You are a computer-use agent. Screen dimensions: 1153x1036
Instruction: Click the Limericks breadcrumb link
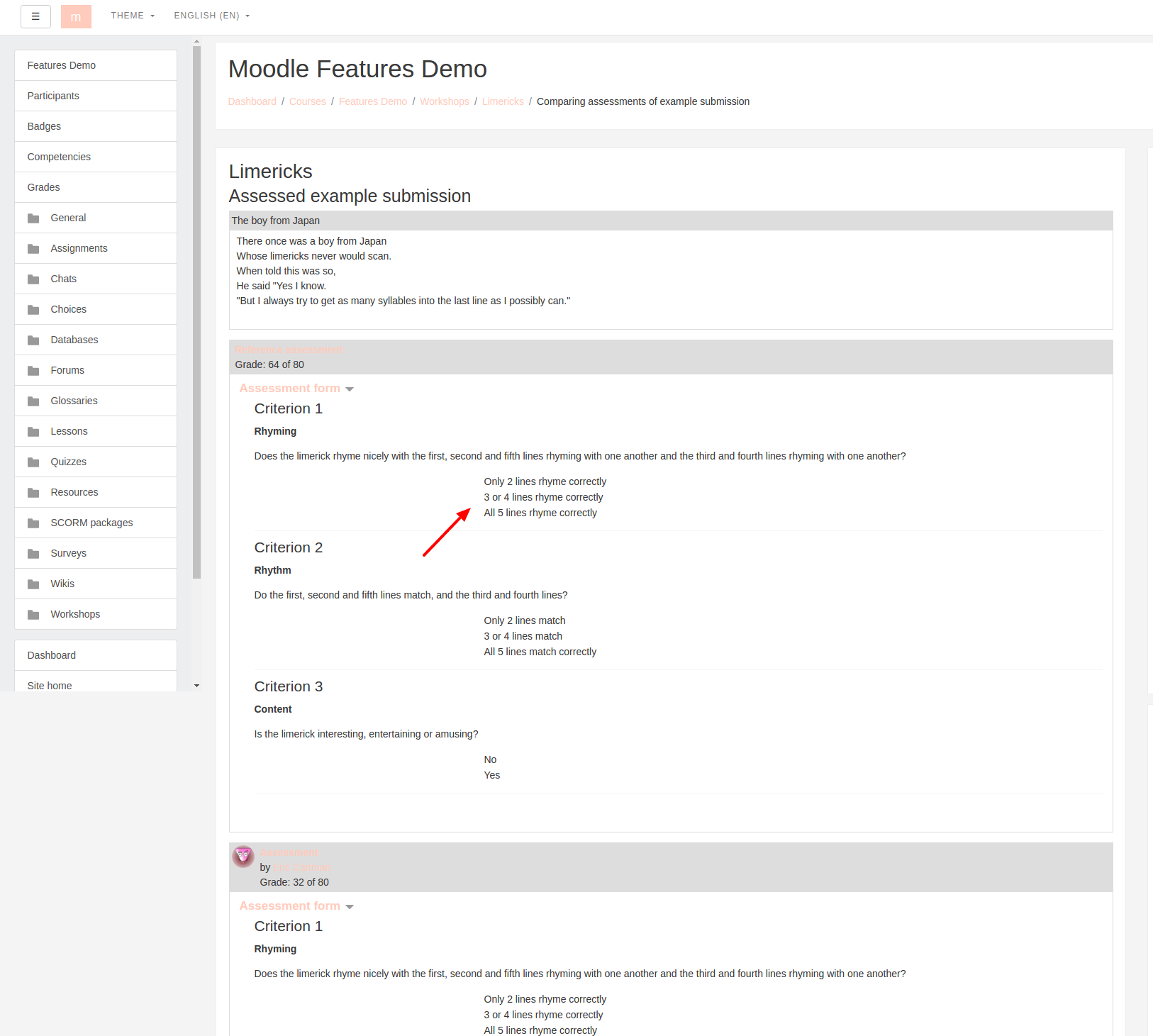503,101
